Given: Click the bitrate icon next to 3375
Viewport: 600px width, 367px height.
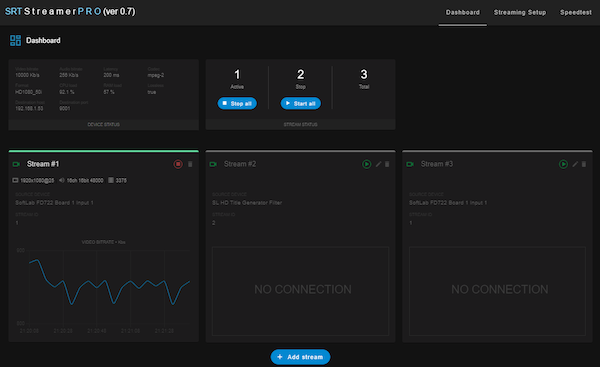Looking at the screenshot, I should click(111, 180).
